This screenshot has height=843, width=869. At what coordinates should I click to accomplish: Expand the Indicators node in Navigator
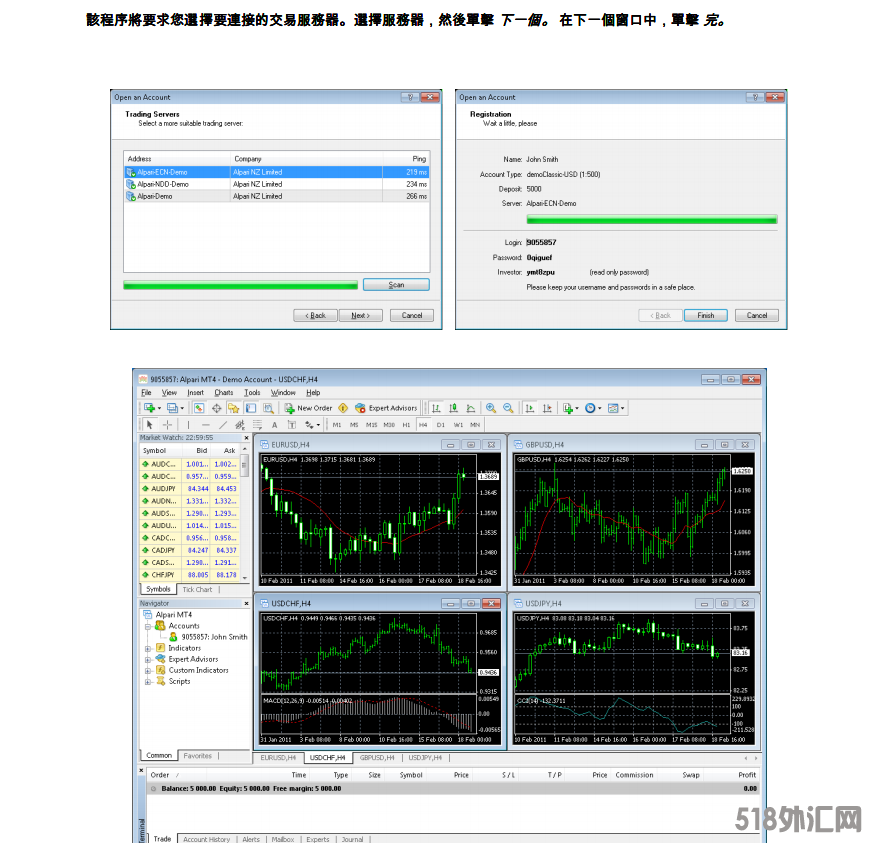[x=148, y=648]
